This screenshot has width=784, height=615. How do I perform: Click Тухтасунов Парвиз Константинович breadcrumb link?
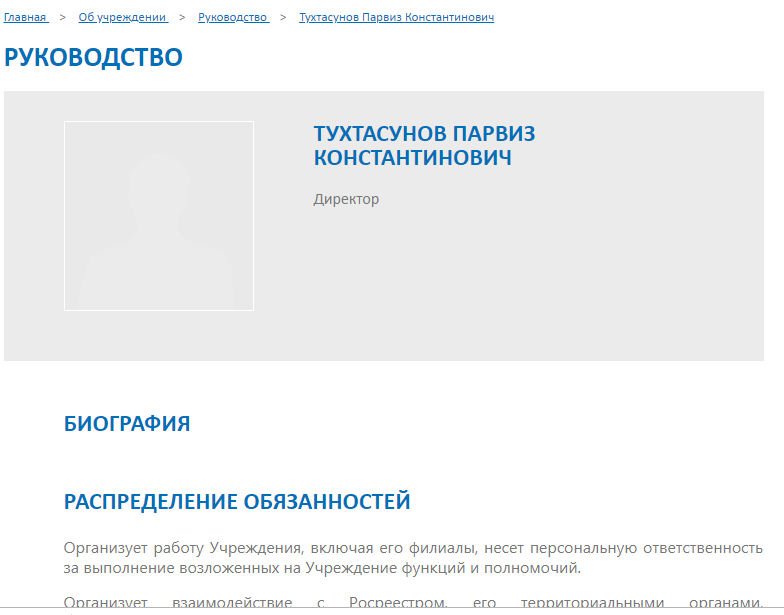pyautogui.click(x=396, y=17)
